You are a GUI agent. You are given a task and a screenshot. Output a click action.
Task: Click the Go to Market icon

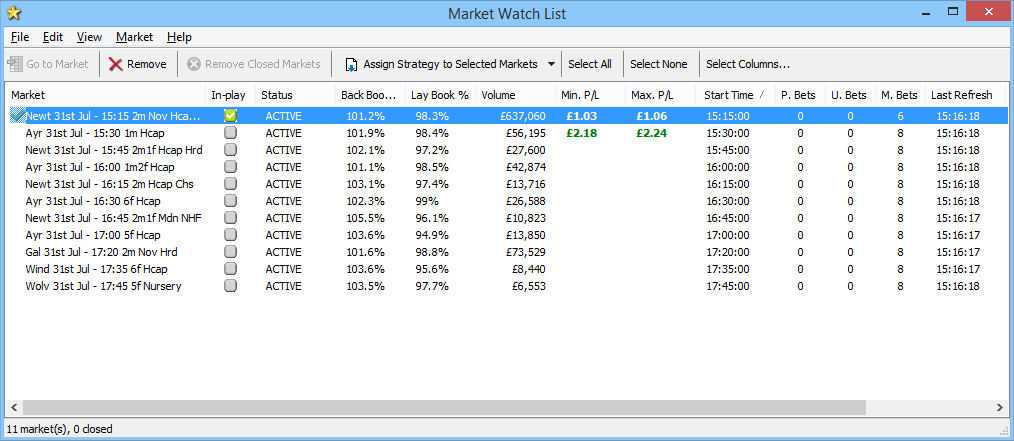(x=15, y=64)
